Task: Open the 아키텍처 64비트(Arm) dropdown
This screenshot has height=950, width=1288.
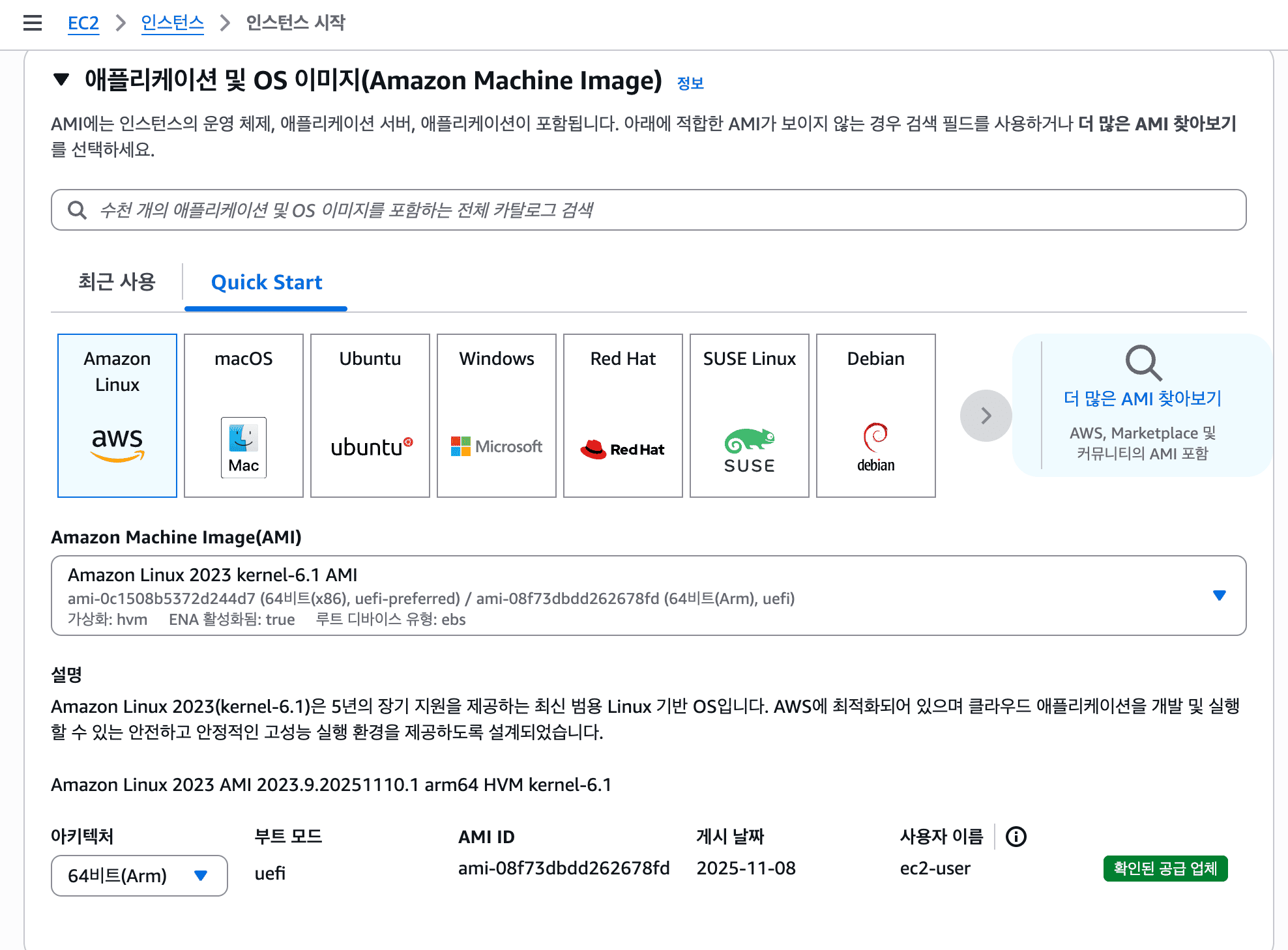Action: [x=201, y=876]
